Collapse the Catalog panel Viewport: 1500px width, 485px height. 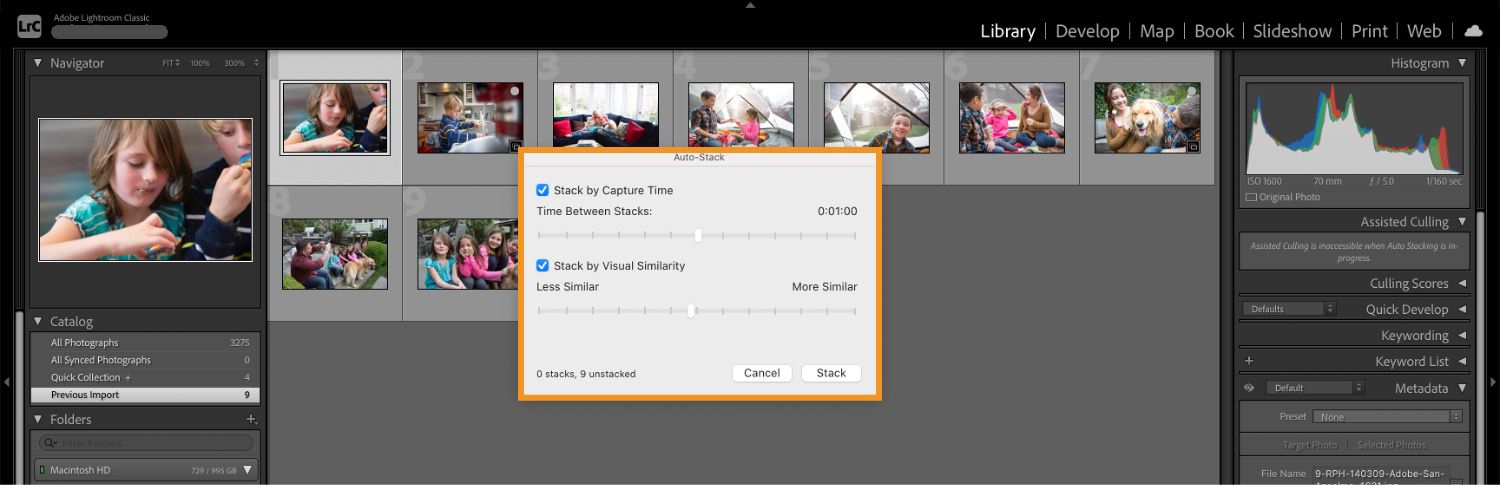pyautogui.click(x=38, y=321)
